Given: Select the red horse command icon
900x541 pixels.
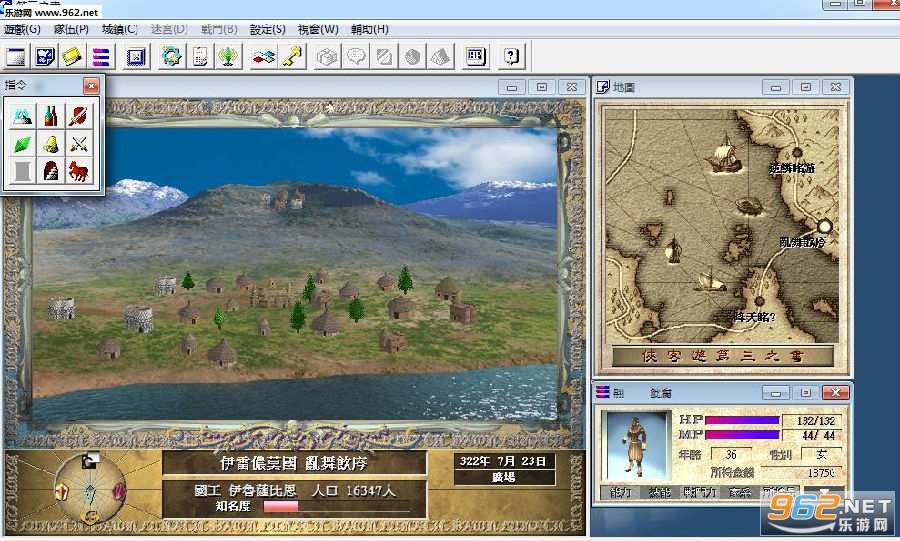Looking at the screenshot, I should click(80, 171).
